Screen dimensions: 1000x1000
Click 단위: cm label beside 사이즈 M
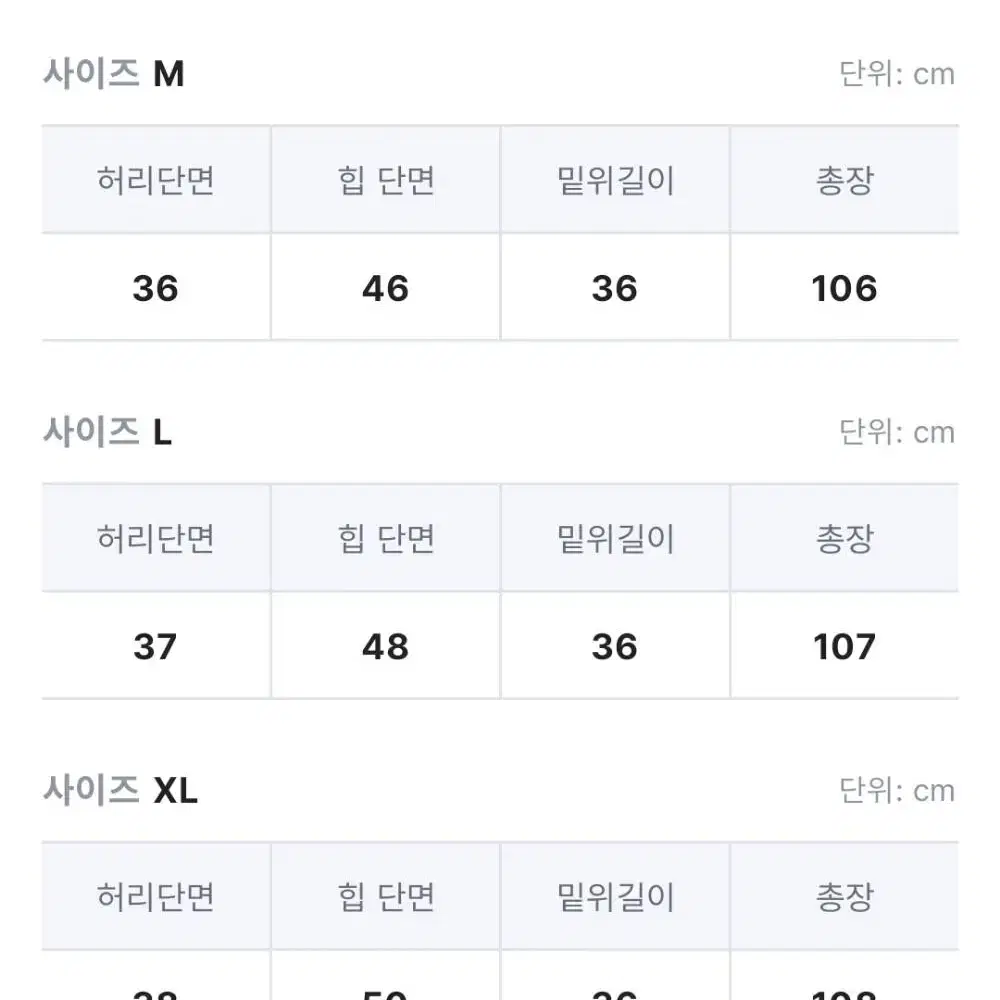click(x=897, y=74)
